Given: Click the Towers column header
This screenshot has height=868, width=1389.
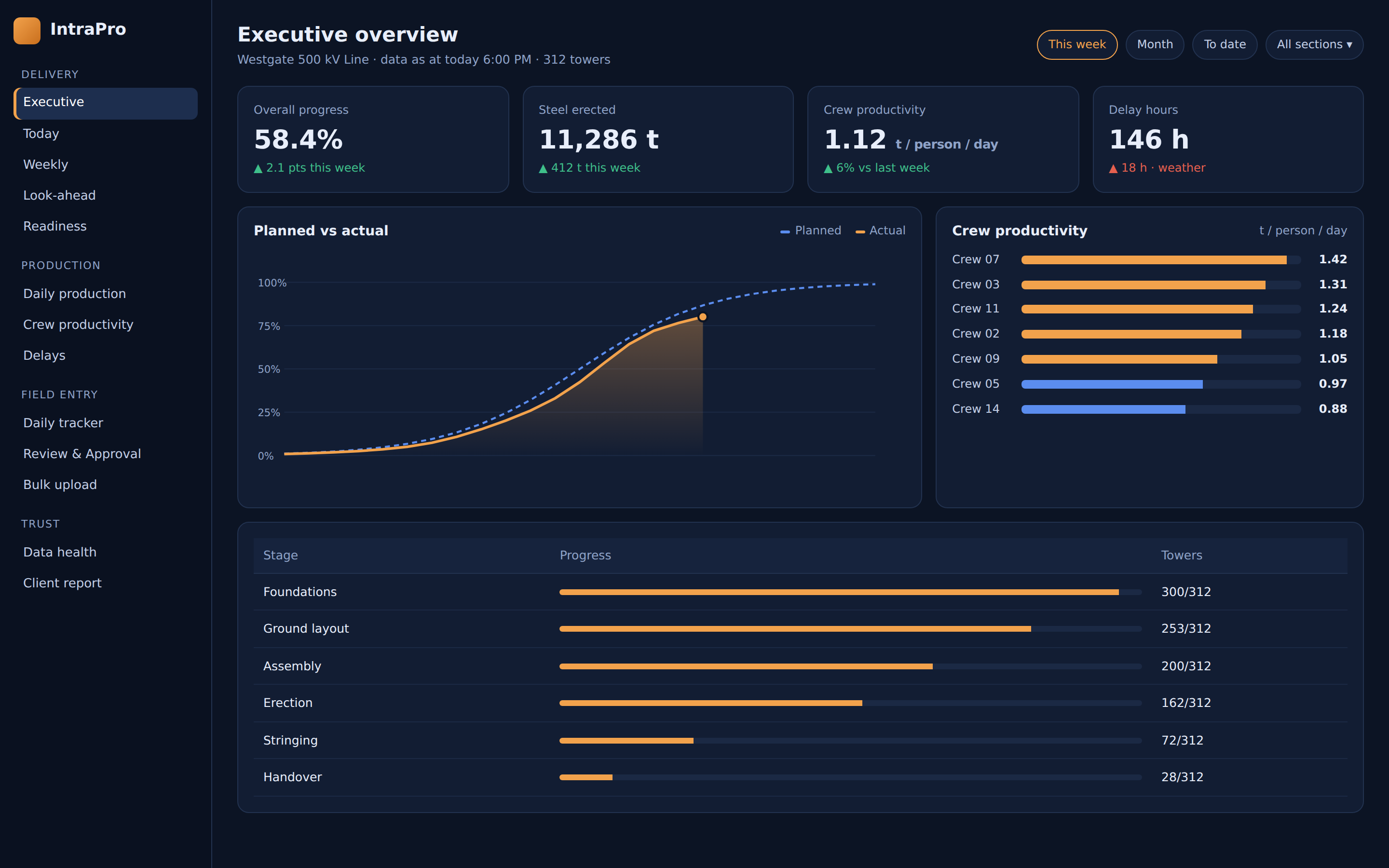Looking at the screenshot, I should click(1181, 556).
